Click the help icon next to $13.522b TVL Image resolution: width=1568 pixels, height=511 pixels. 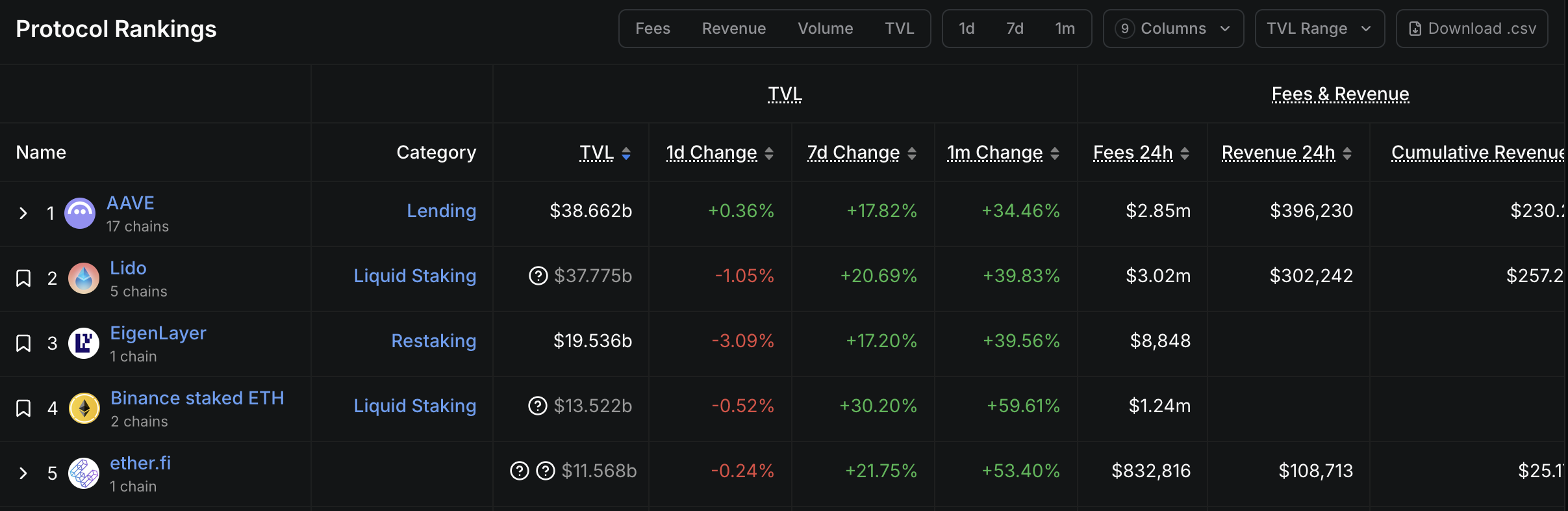coord(538,406)
